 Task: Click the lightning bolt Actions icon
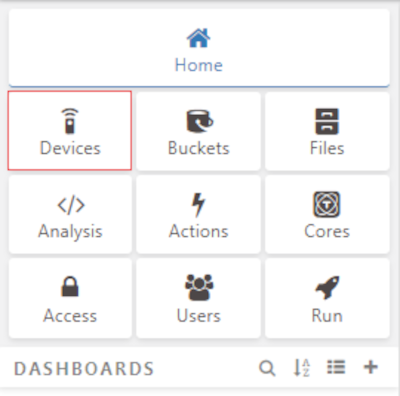click(199, 205)
